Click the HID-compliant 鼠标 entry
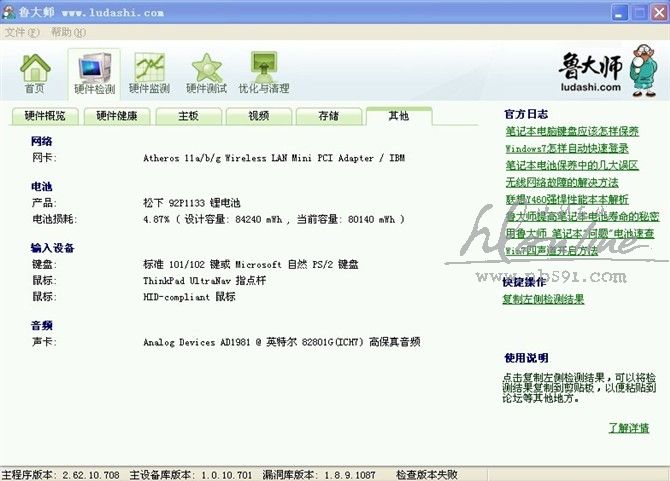670x481 pixels. 189,297
